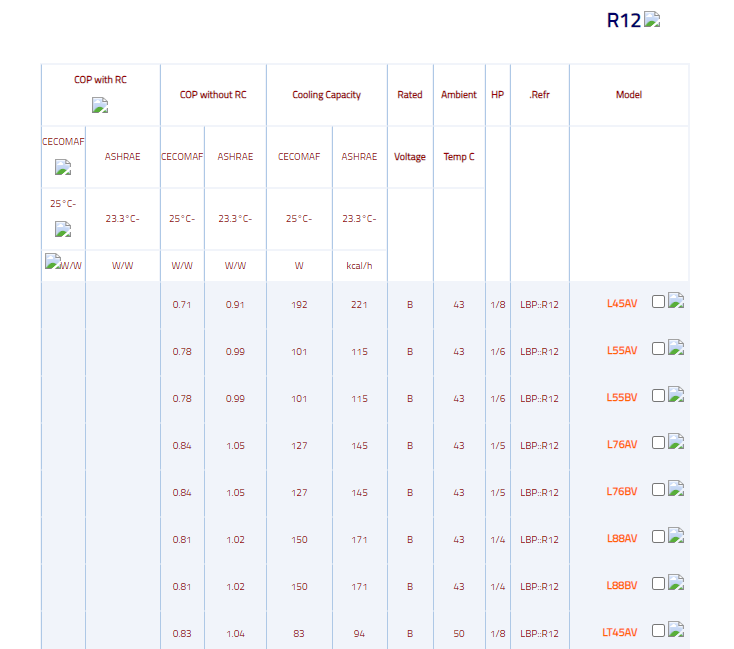This screenshot has width=734, height=649.
Task: Click the broken image icon beside R12 heading
Action: click(652, 20)
